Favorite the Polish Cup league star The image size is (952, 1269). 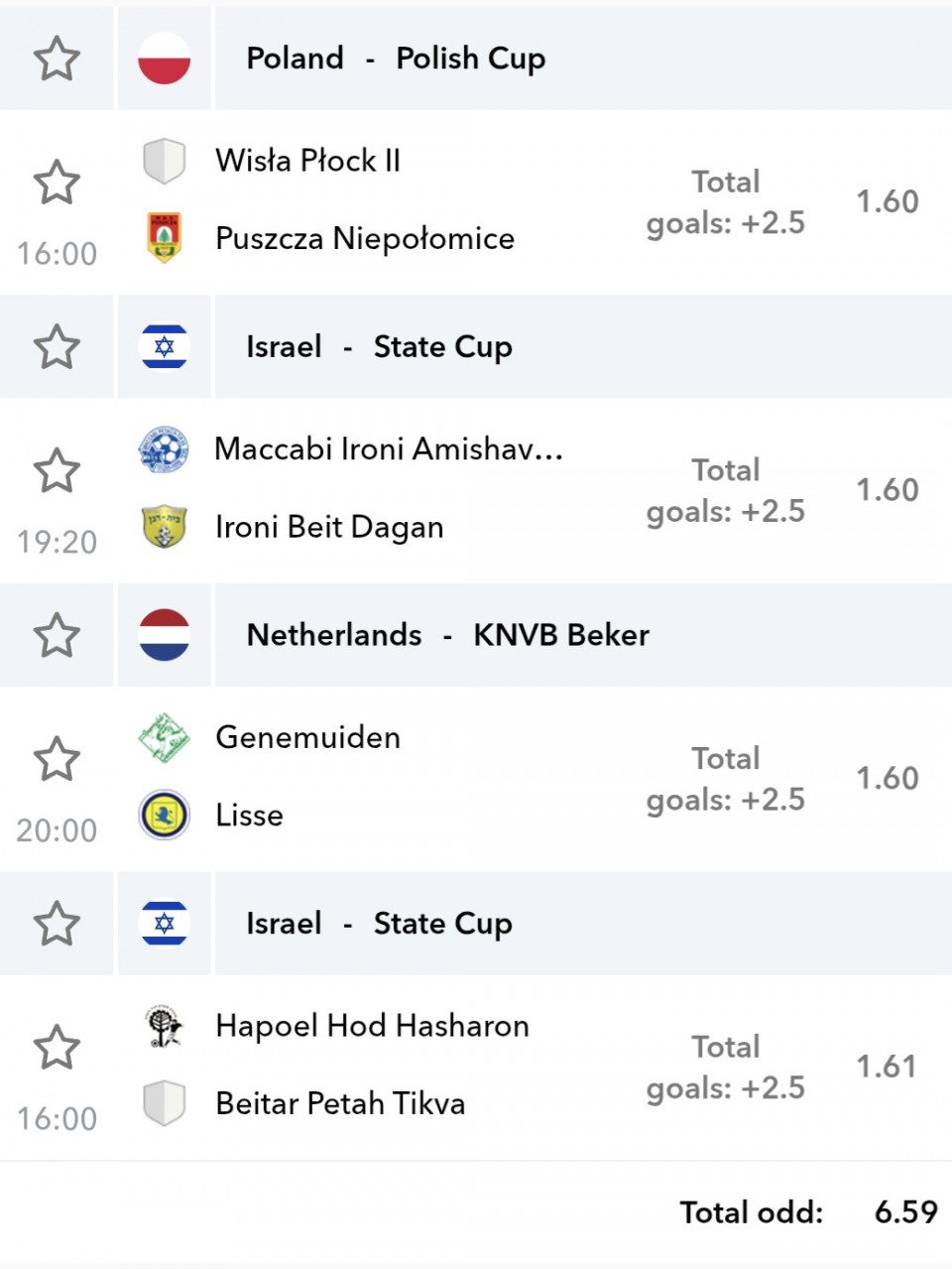coord(57,59)
